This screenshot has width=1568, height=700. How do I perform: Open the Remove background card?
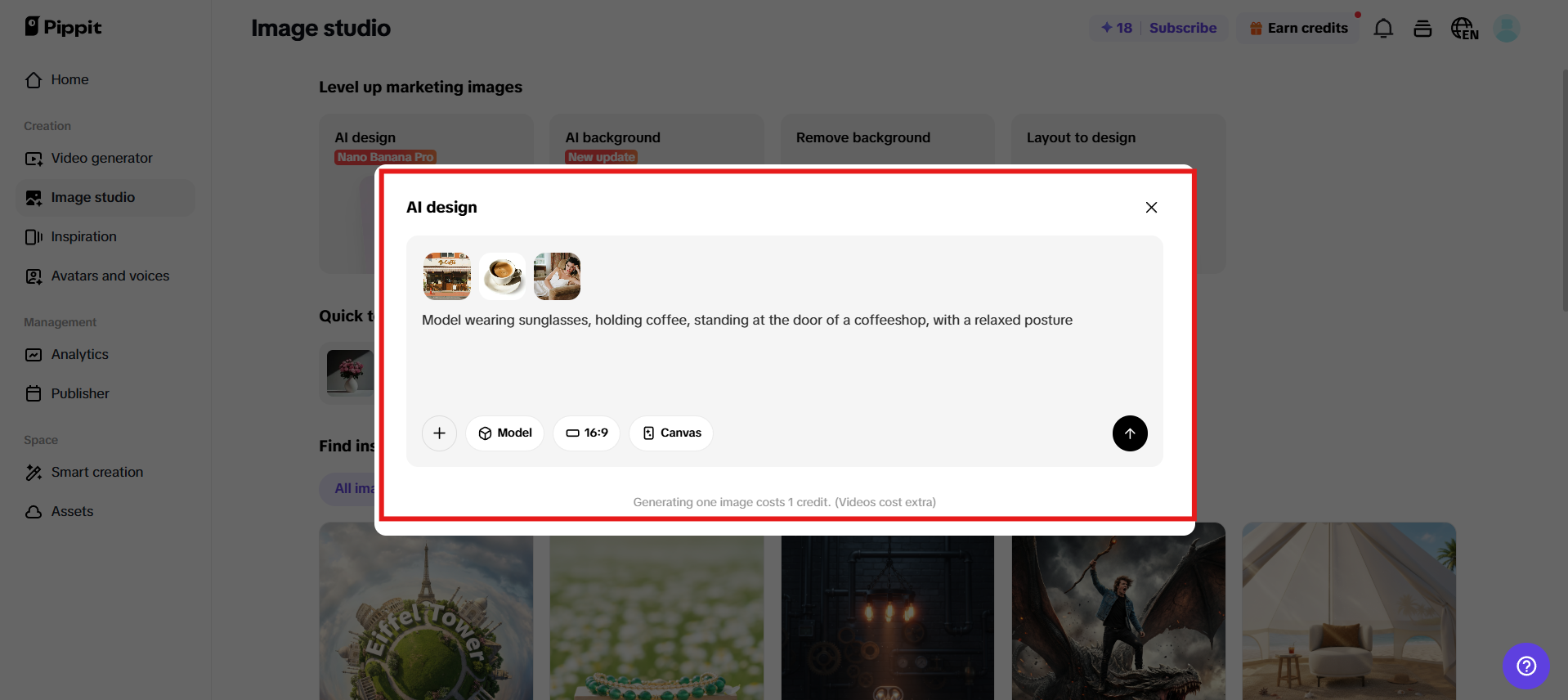click(x=887, y=139)
